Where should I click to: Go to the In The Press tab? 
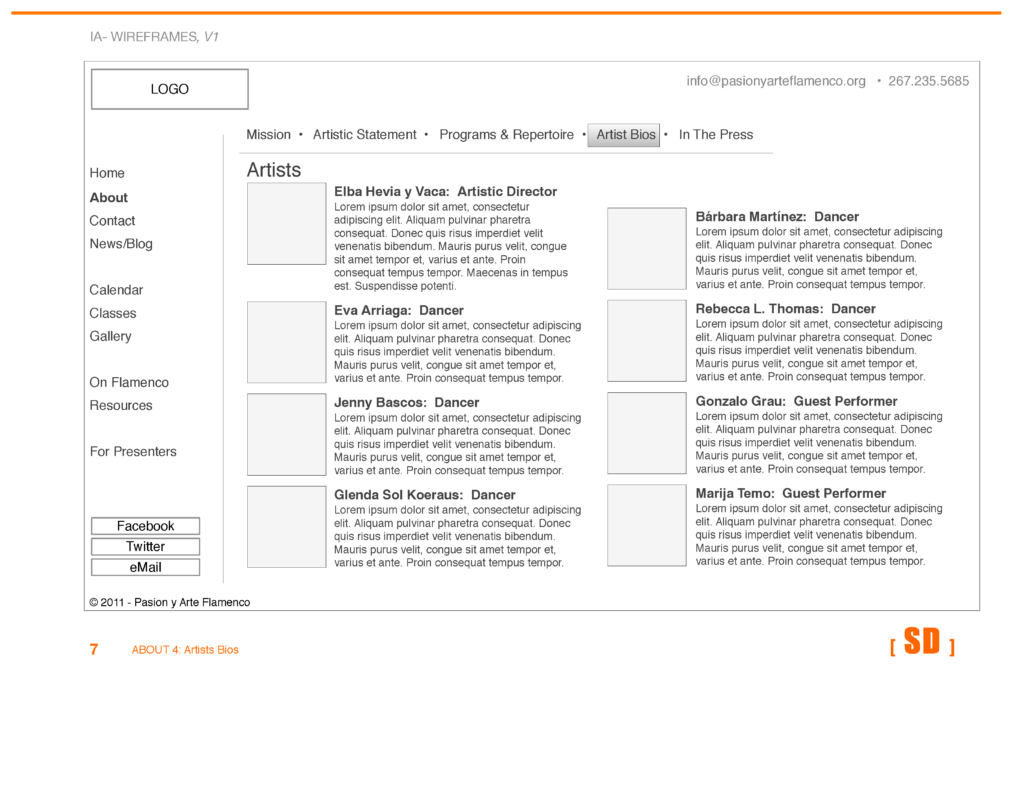[715, 135]
